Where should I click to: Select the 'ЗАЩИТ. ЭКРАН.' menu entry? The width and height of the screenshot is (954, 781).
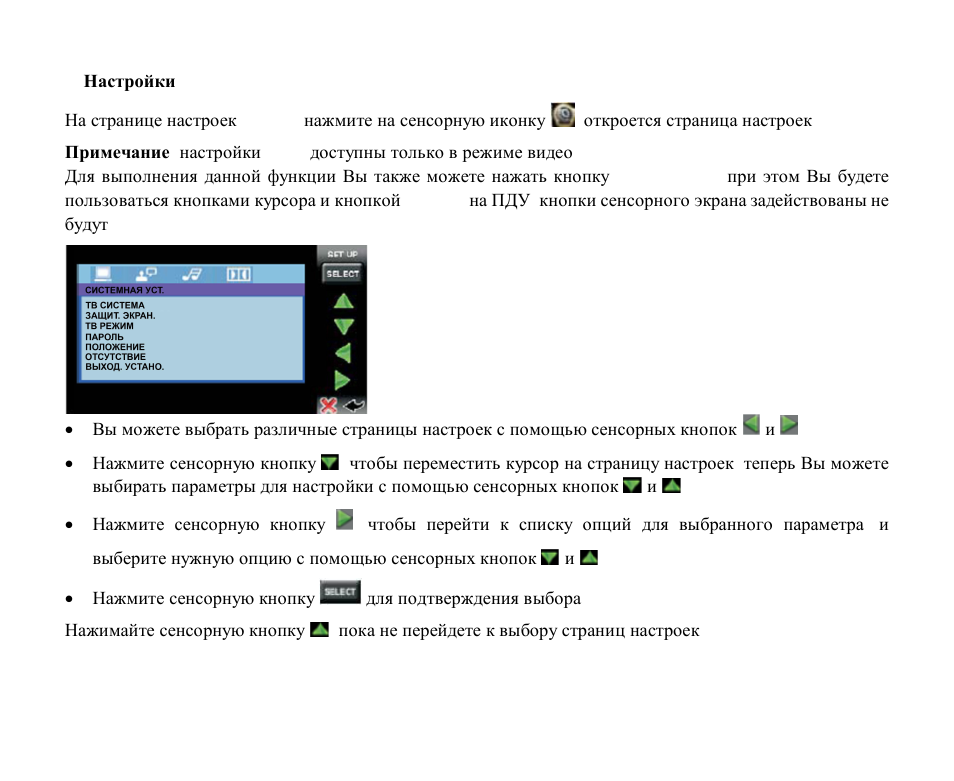120,316
